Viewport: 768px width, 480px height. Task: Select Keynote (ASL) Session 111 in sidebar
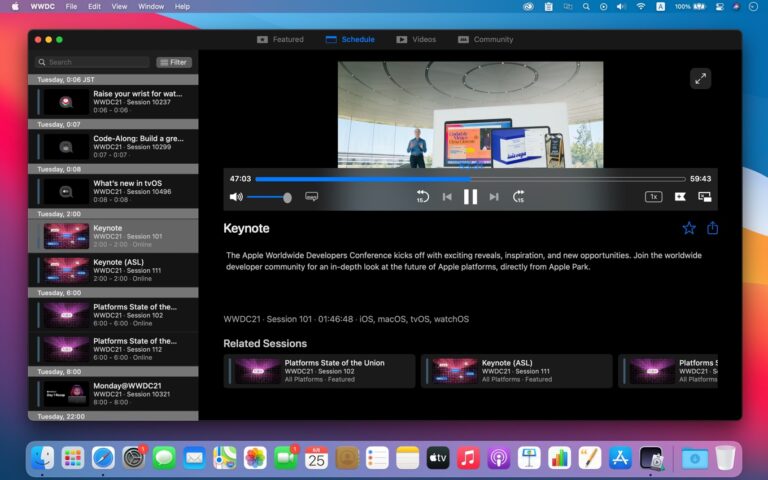click(x=113, y=270)
